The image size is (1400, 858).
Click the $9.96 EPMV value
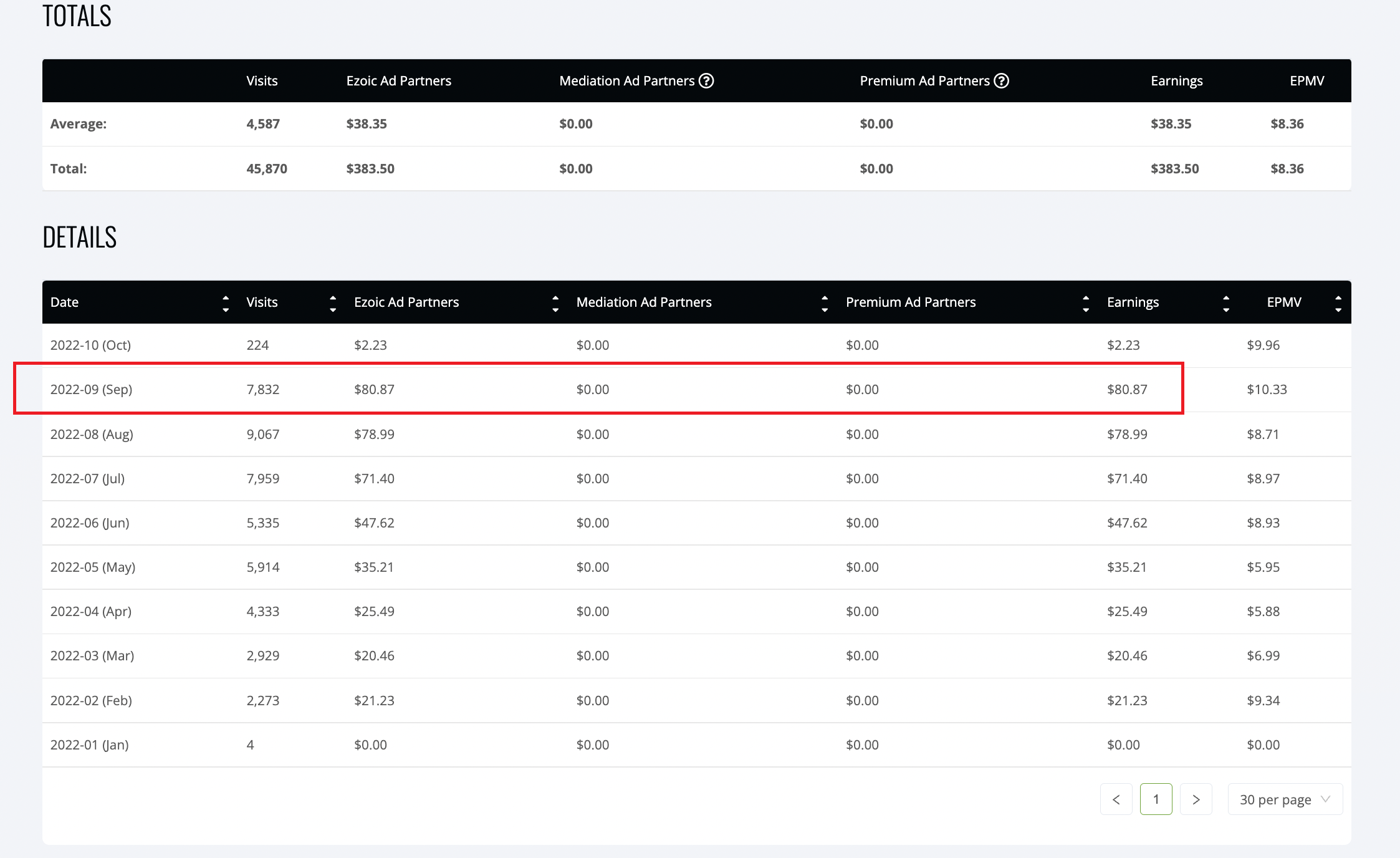point(1263,345)
